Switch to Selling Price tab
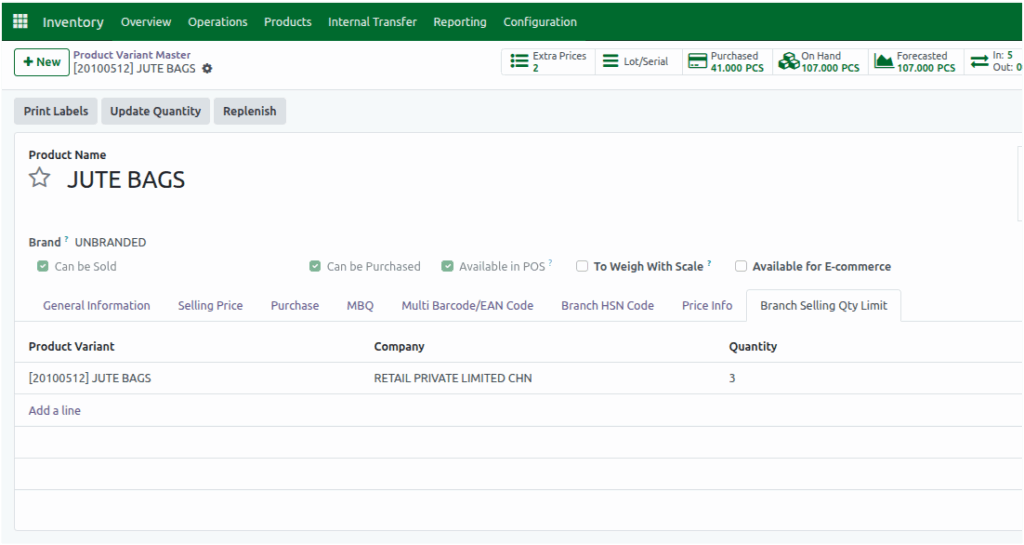 (210, 305)
